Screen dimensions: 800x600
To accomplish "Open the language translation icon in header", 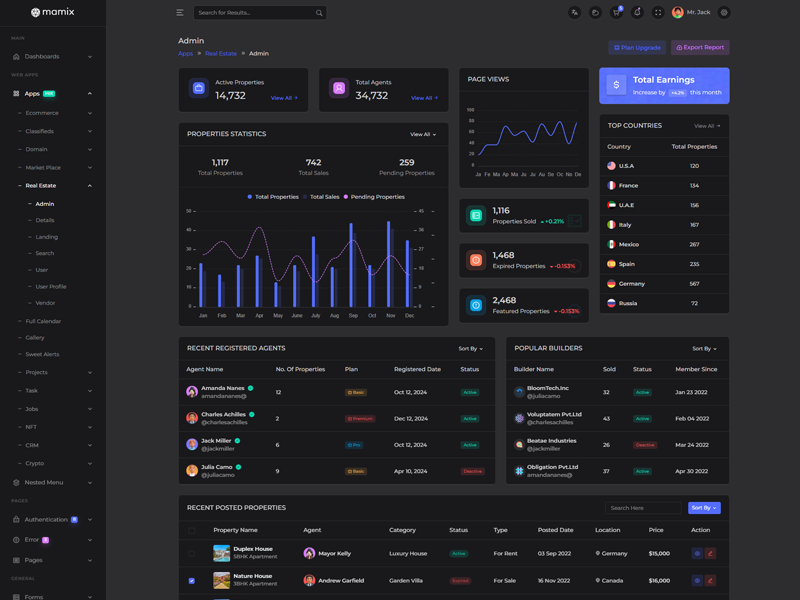I will click(574, 13).
